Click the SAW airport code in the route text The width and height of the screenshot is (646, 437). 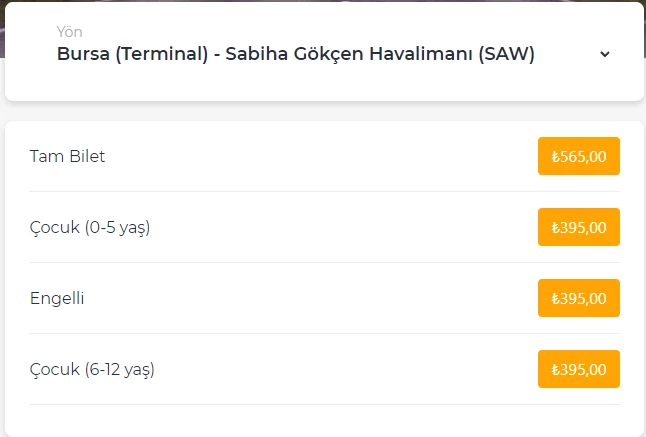click(506, 54)
